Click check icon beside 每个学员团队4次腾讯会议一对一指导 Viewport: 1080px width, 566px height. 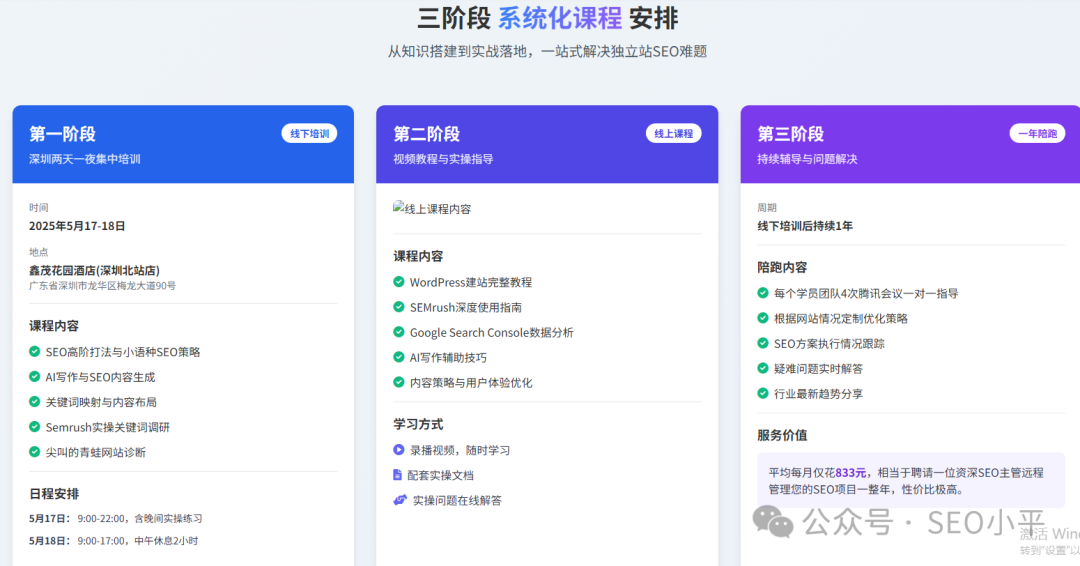point(762,293)
